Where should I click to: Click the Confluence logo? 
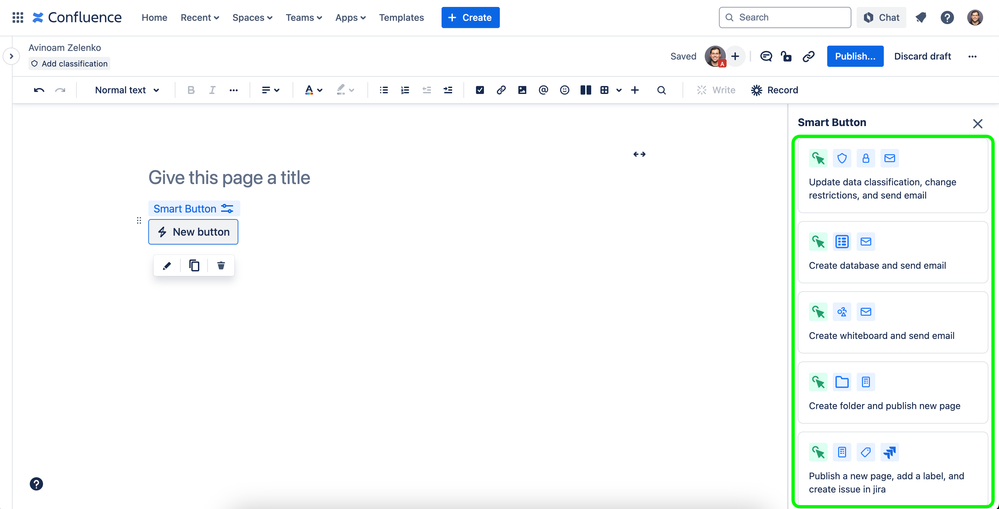(x=77, y=18)
